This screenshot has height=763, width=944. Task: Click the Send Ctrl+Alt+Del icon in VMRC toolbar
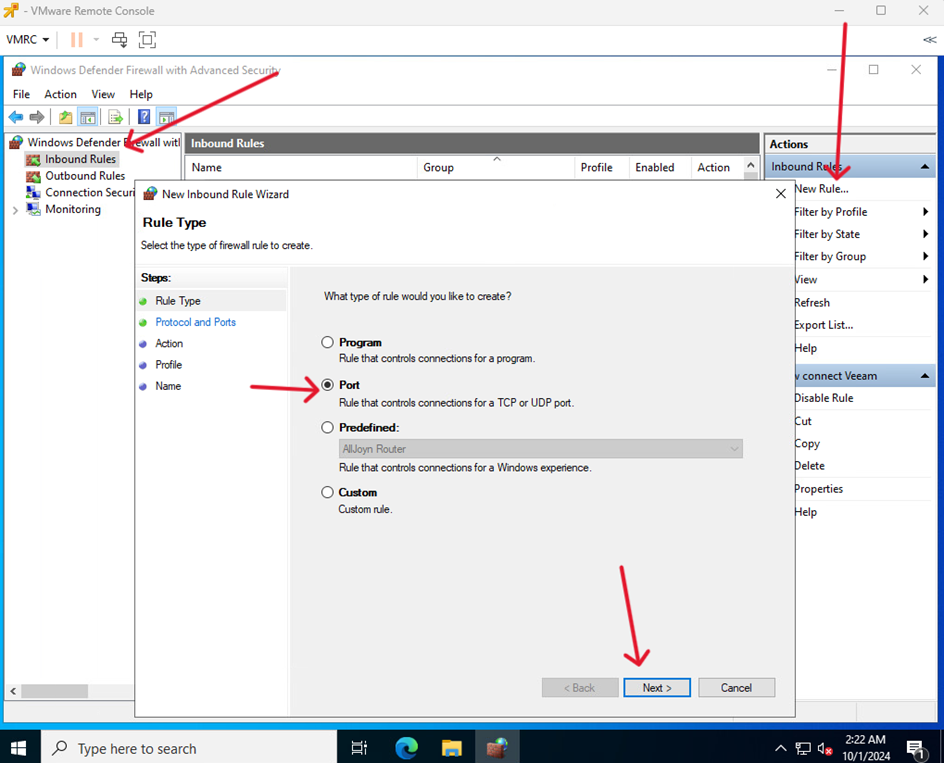click(119, 40)
